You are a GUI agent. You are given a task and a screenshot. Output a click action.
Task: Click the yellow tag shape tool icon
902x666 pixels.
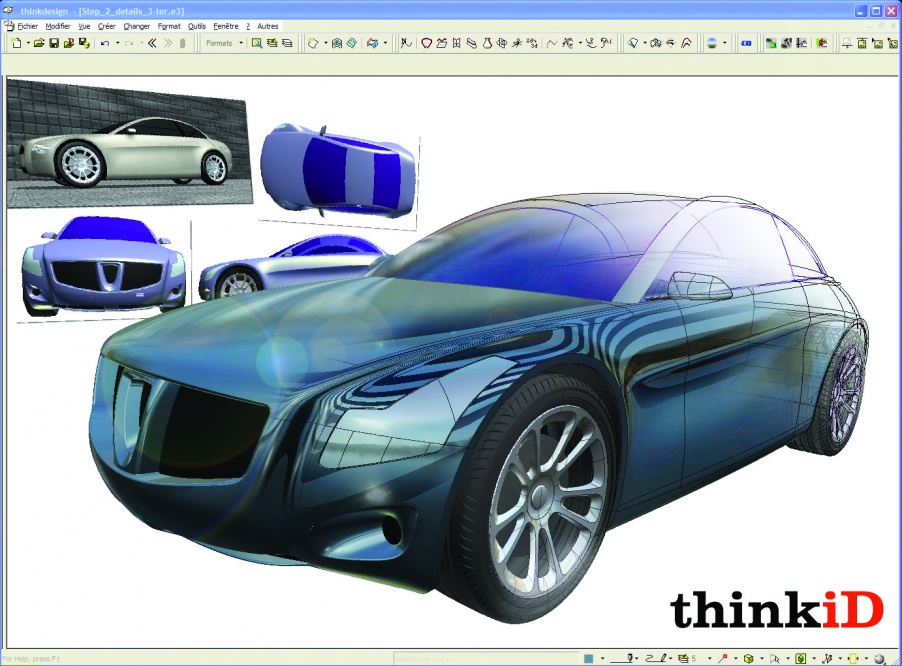[312, 43]
